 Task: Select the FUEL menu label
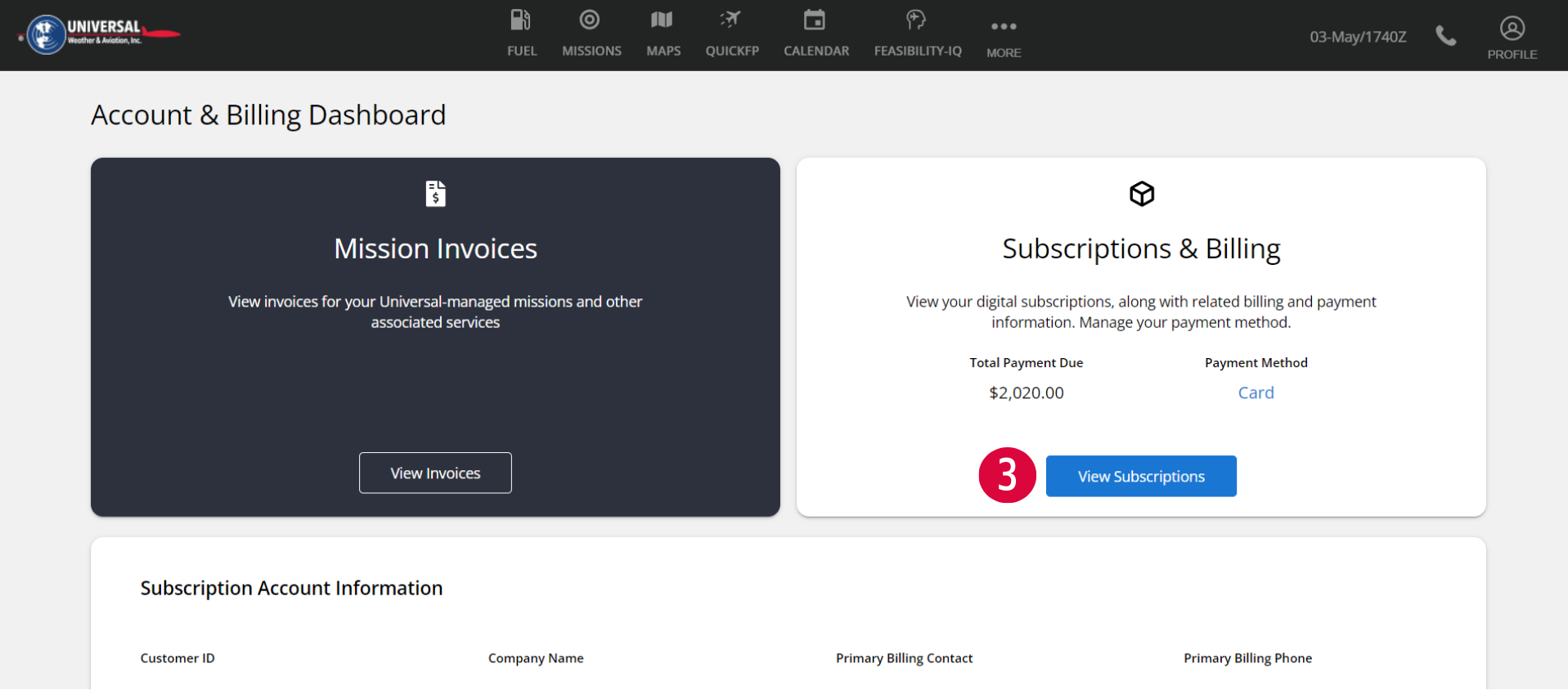[x=522, y=51]
